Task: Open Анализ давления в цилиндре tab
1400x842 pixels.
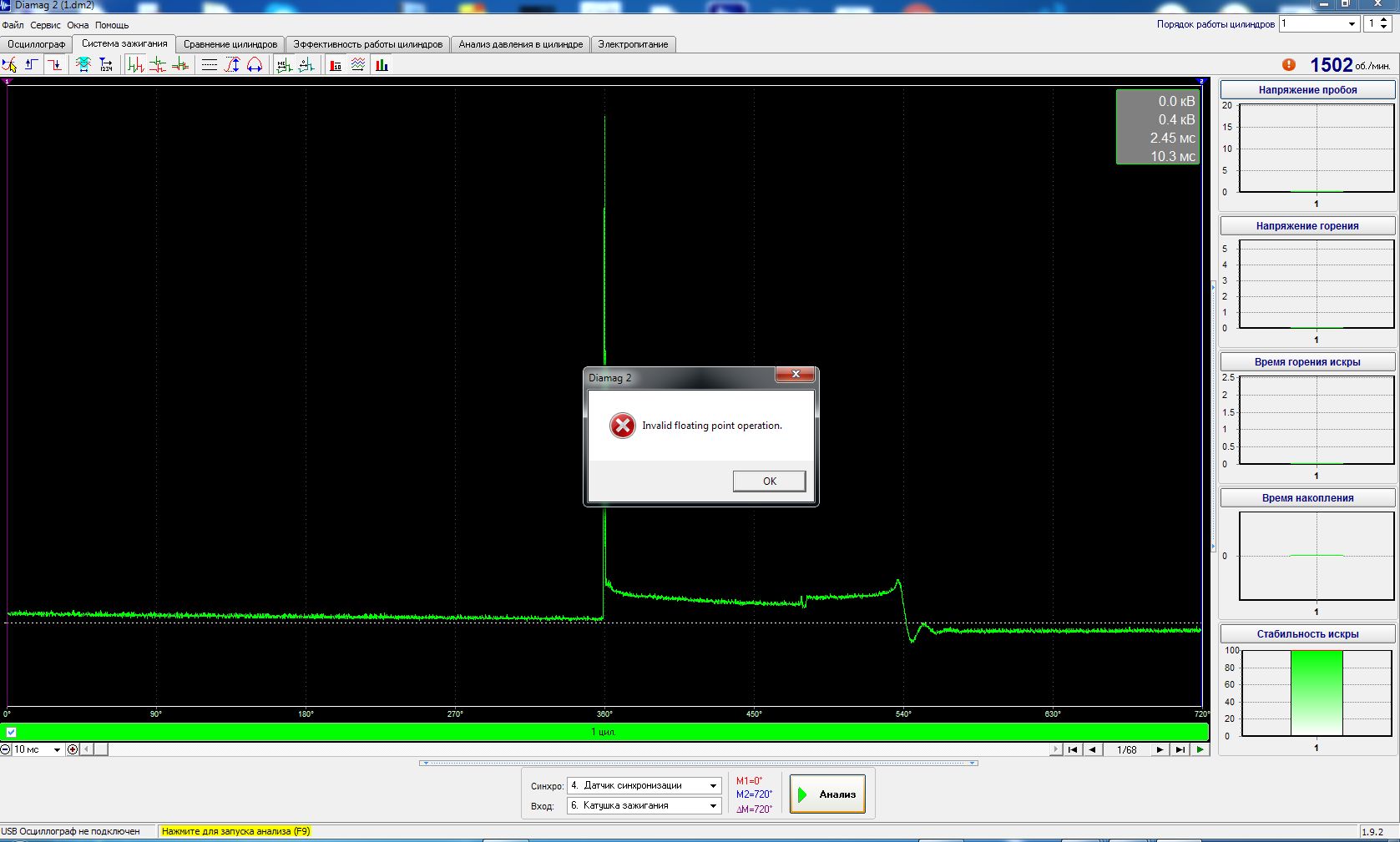Action: [x=521, y=44]
